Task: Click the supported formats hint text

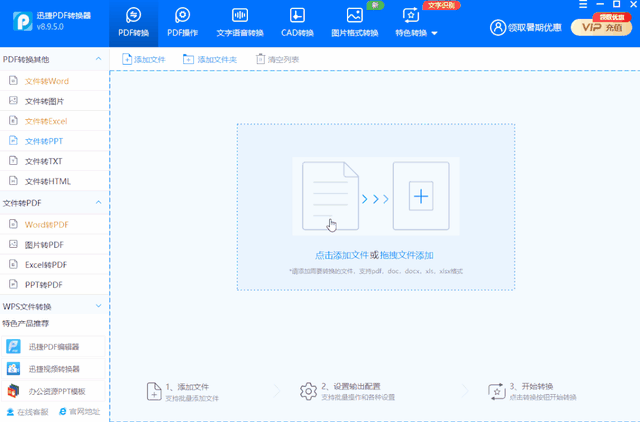Action: 376,271
